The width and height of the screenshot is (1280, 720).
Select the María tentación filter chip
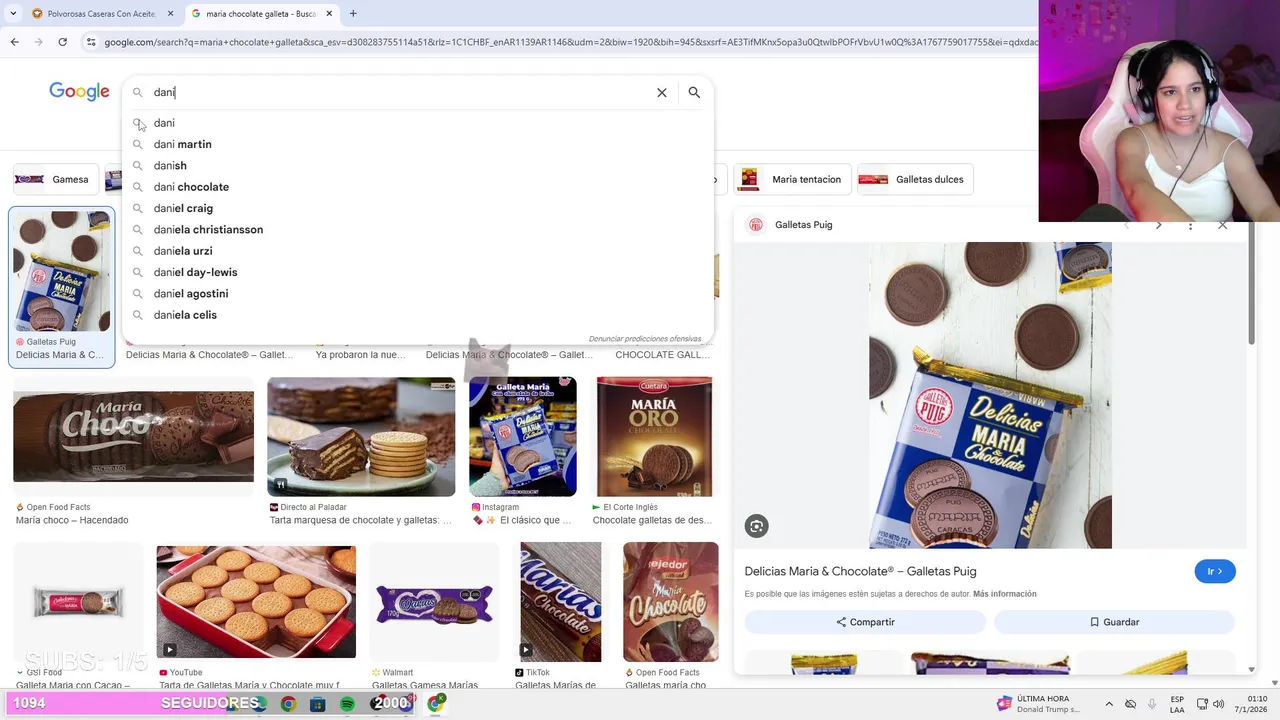tap(793, 179)
